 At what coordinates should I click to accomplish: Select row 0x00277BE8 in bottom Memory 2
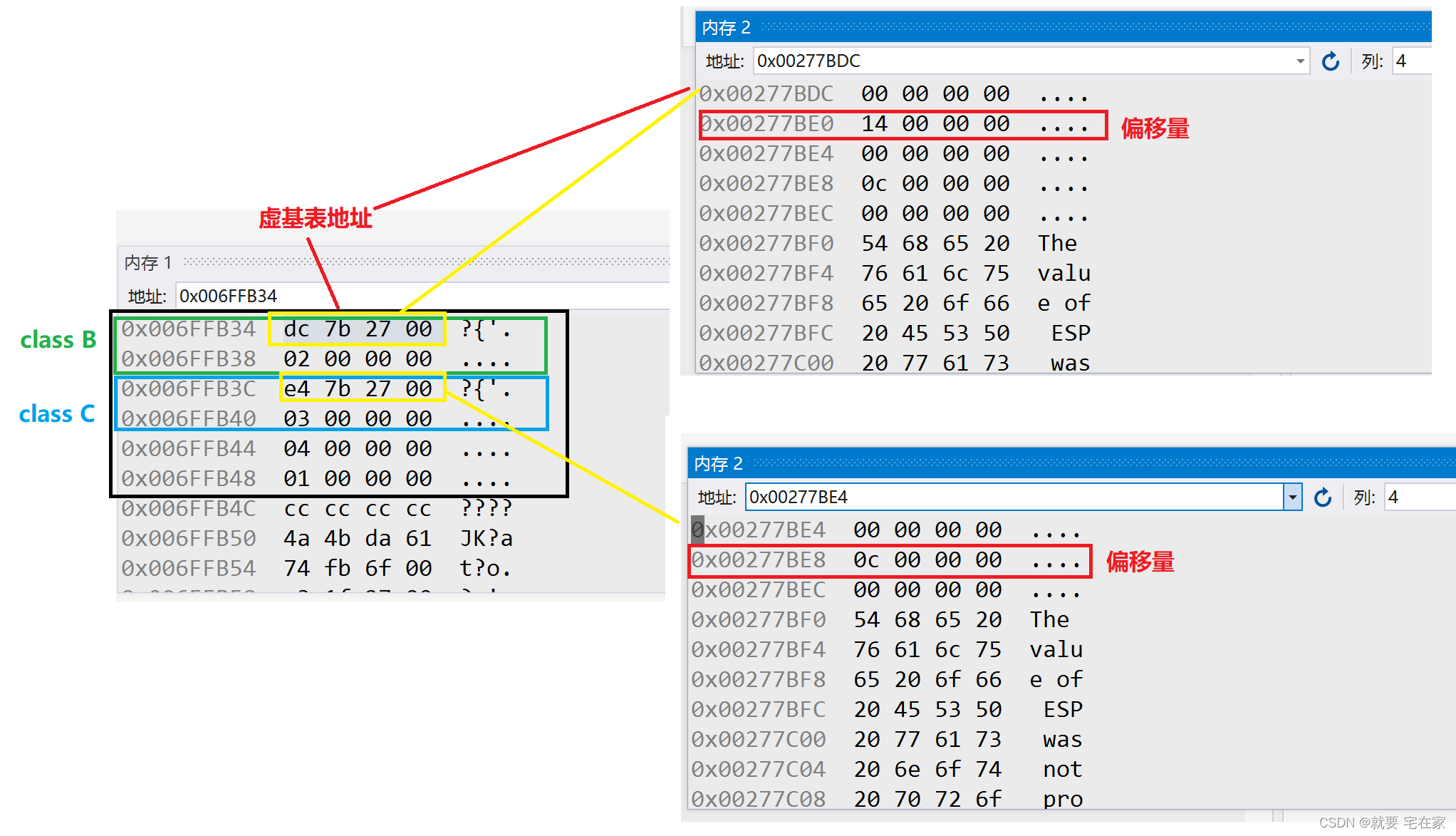point(886,560)
